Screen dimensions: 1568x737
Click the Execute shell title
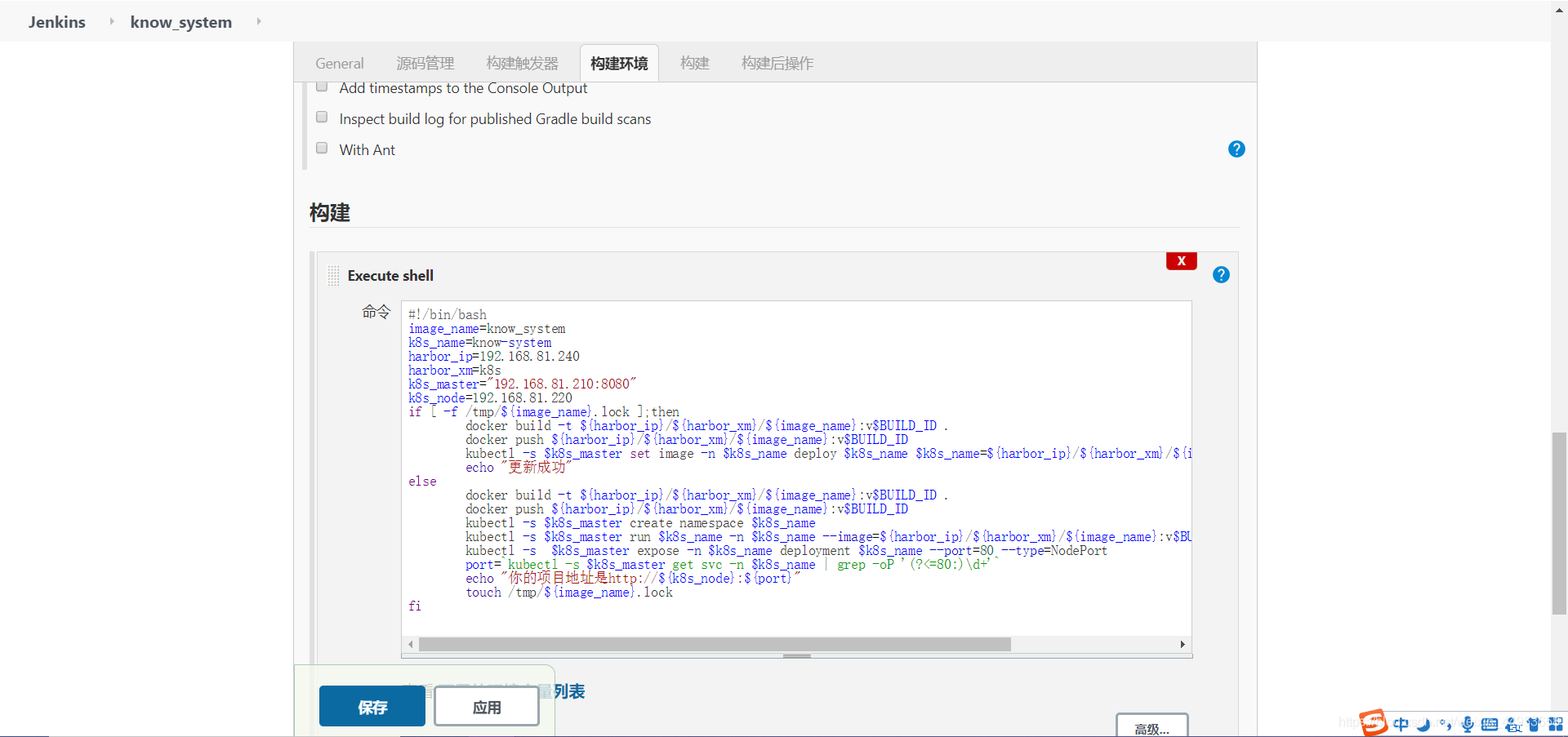point(390,276)
